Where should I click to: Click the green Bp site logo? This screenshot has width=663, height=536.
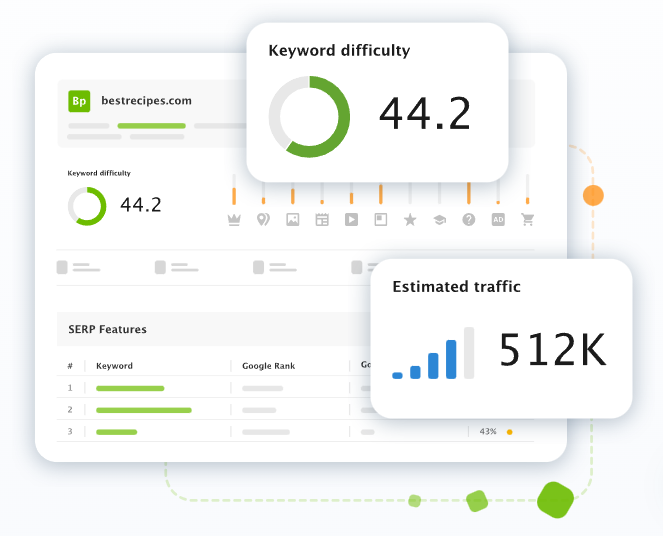click(79, 101)
